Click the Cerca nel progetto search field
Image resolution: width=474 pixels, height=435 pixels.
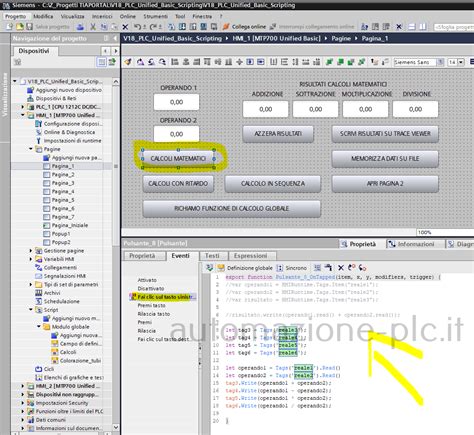click(454, 27)
